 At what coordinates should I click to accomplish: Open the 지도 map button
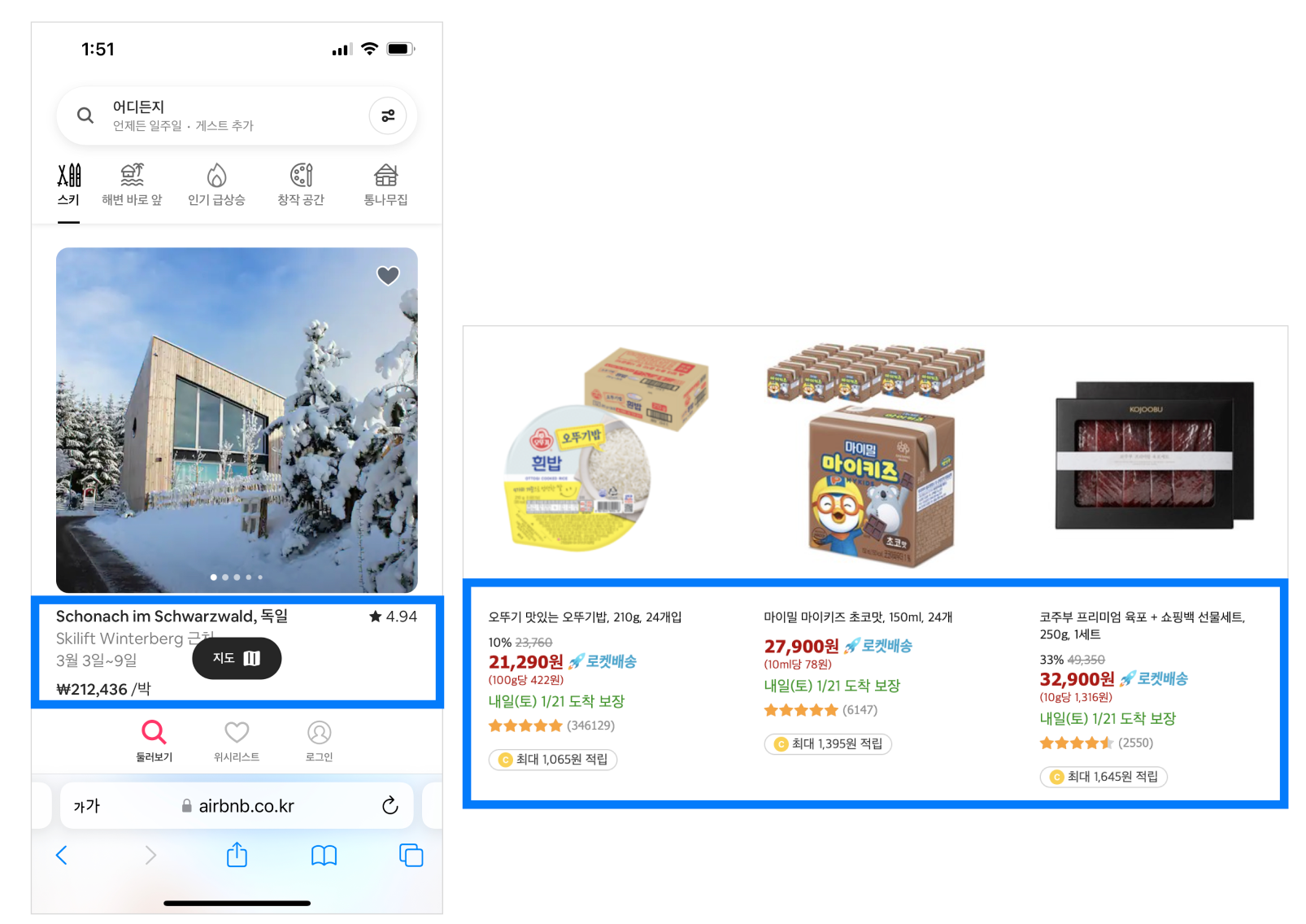point(237,658)
